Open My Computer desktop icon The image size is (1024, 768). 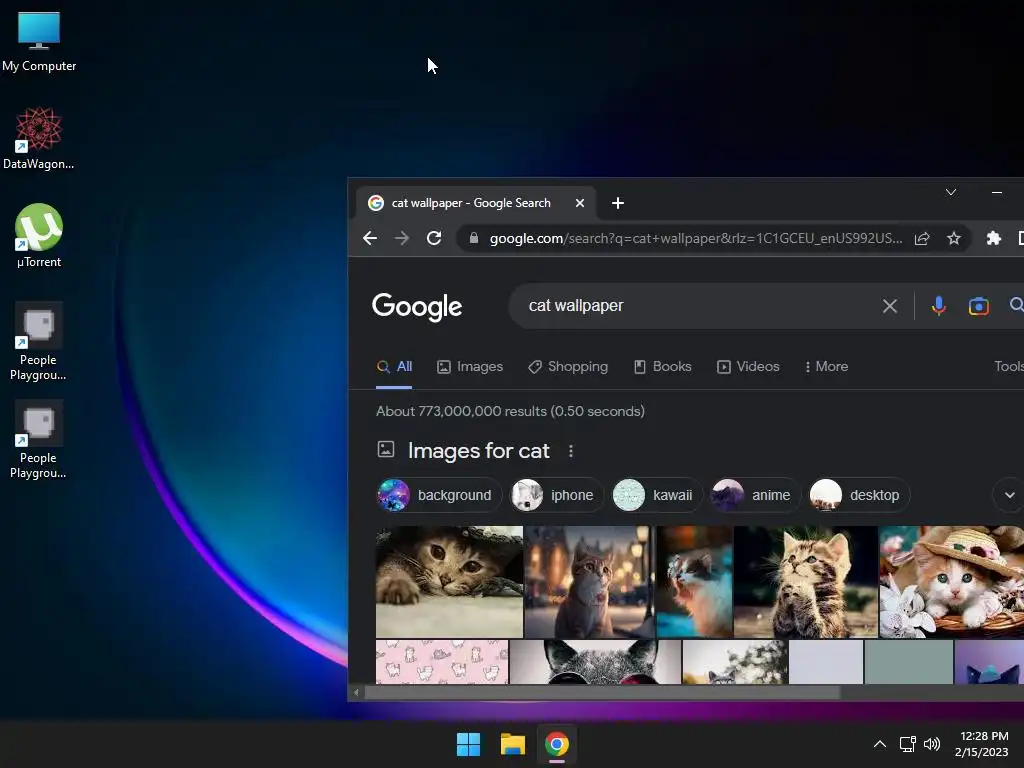(x=39, y=41)
